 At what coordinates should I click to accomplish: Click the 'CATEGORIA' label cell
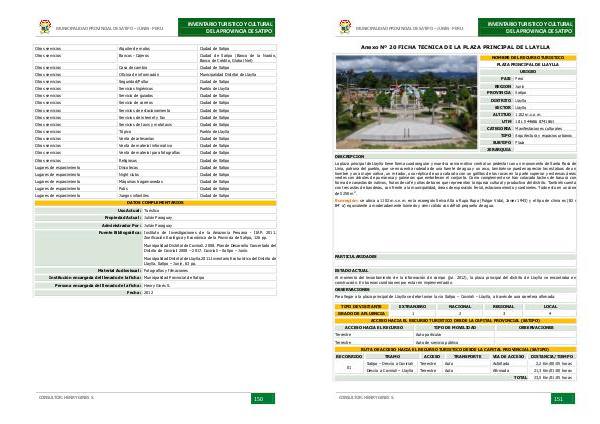496,129
